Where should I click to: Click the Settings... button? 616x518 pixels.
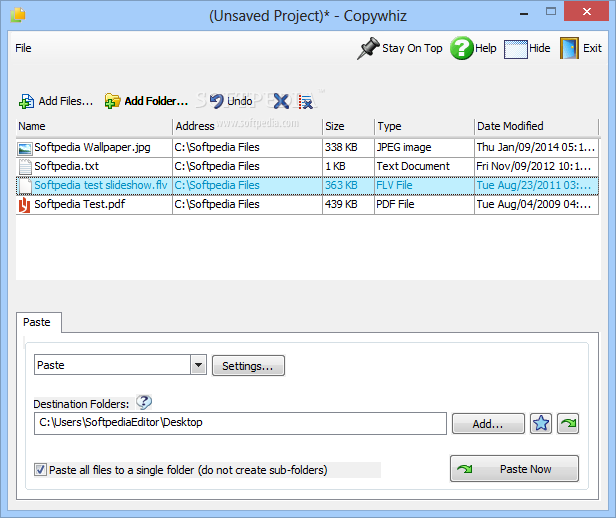pos(248,366)
